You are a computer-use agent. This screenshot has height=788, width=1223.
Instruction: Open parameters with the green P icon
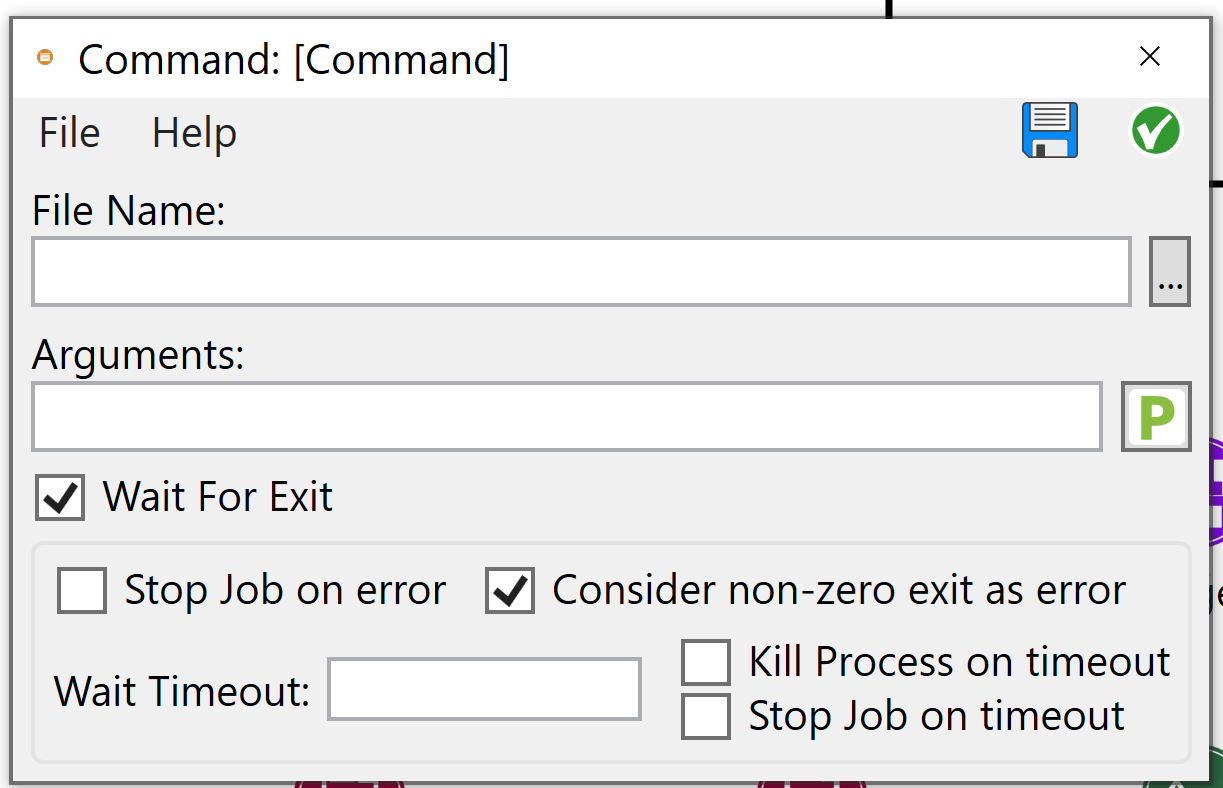point(1156,416)
